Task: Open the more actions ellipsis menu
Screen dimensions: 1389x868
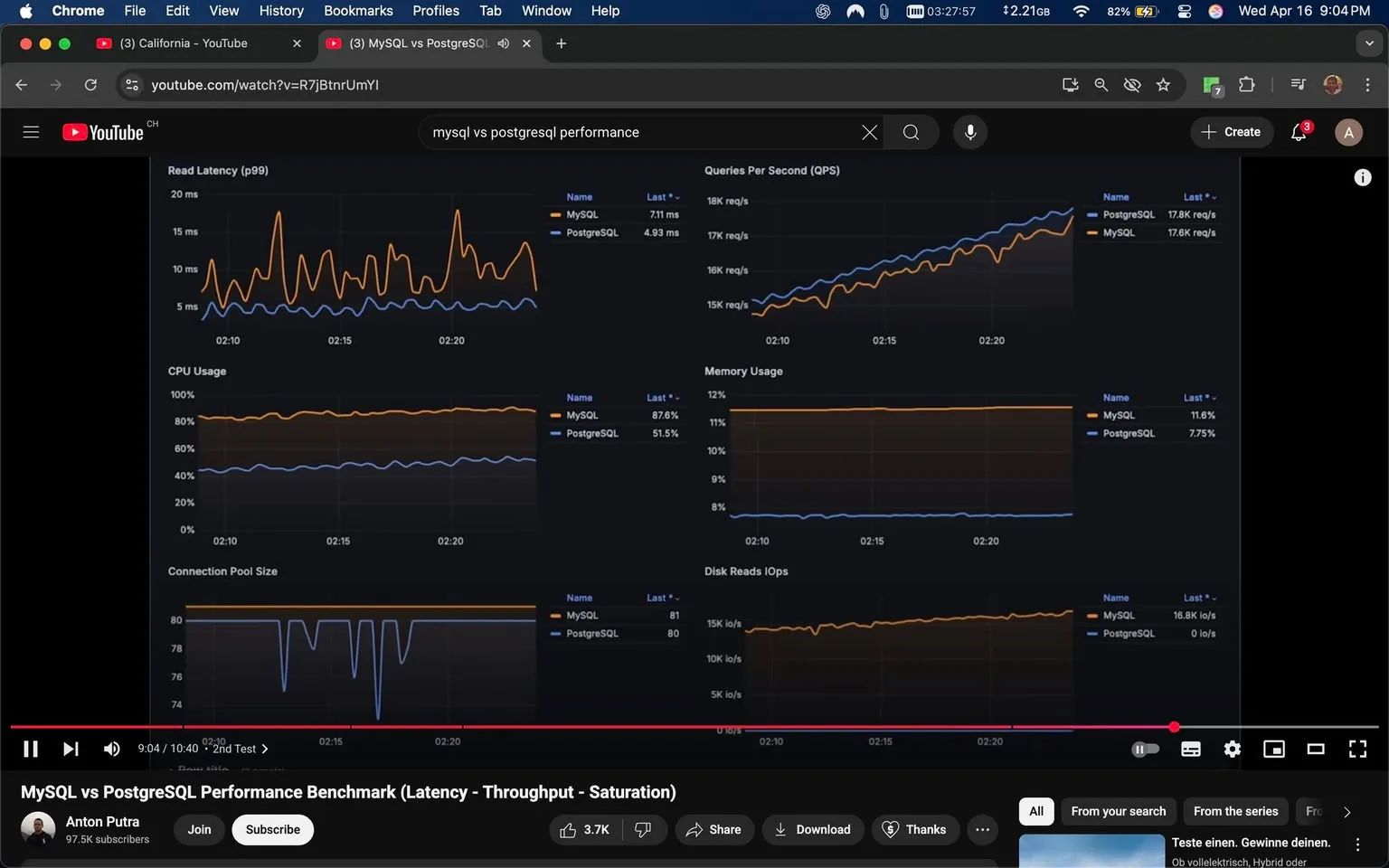Action: 982,829
